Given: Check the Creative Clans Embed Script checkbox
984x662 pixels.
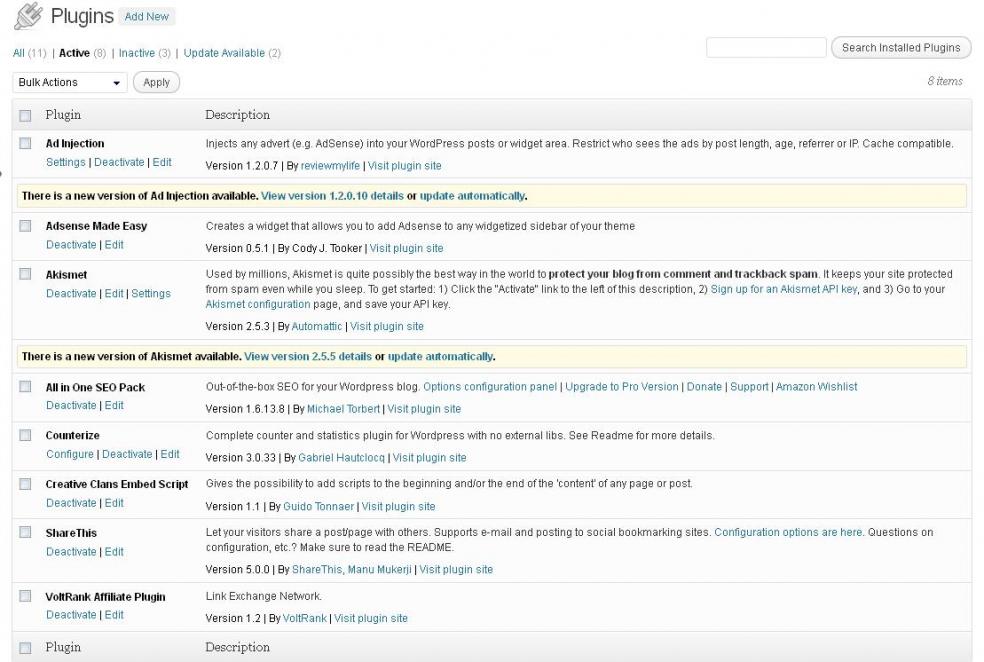Looking at the screenshot, I should (25, 484).
